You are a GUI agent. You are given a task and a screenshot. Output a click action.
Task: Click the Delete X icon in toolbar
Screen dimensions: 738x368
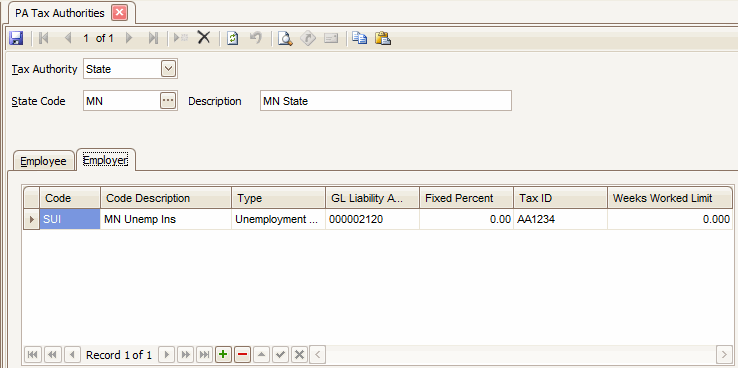(x=203, y=38)
